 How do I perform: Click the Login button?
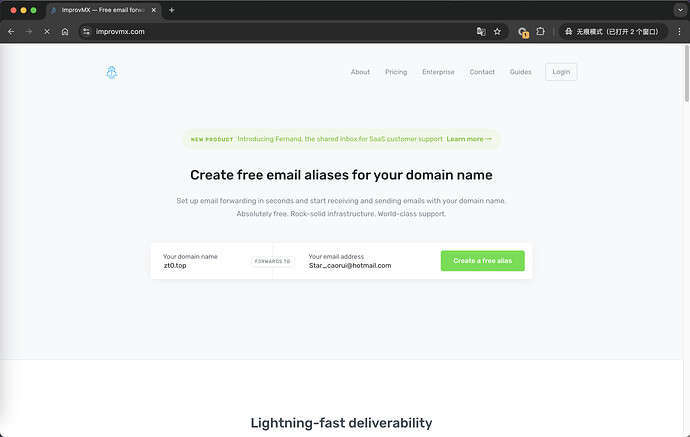(x=561, y=72)
